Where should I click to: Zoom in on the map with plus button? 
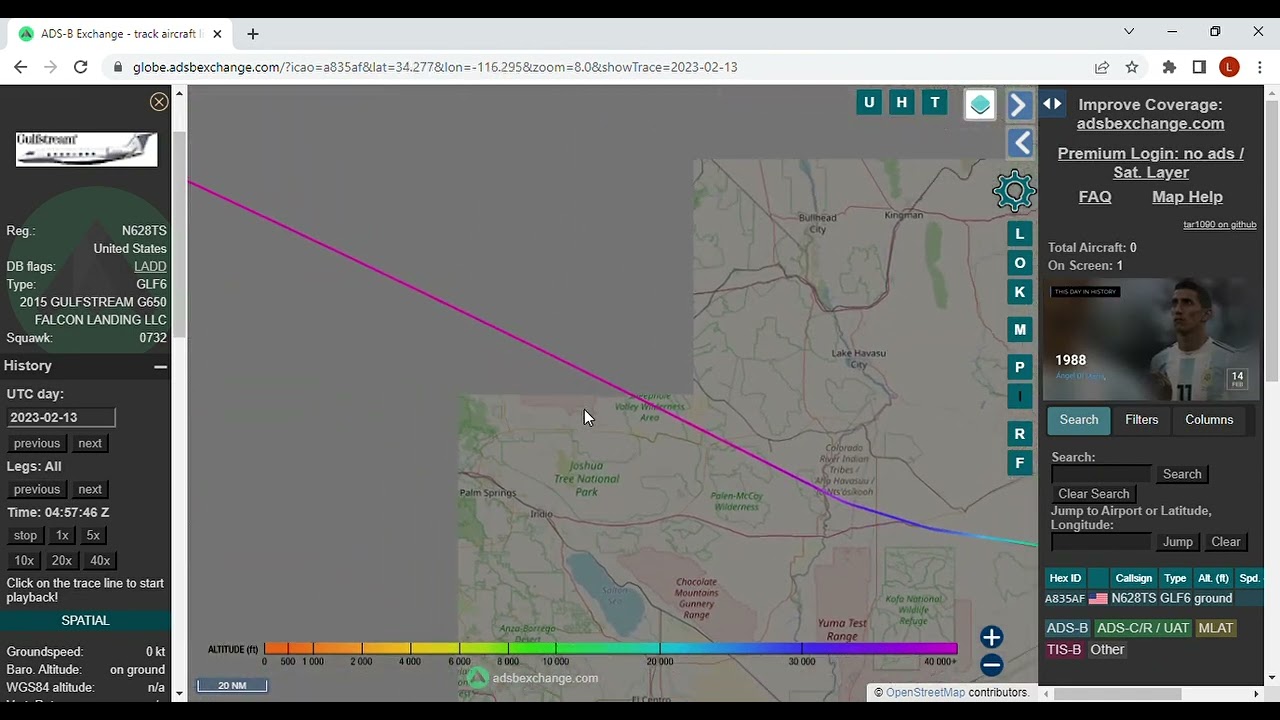991,637
